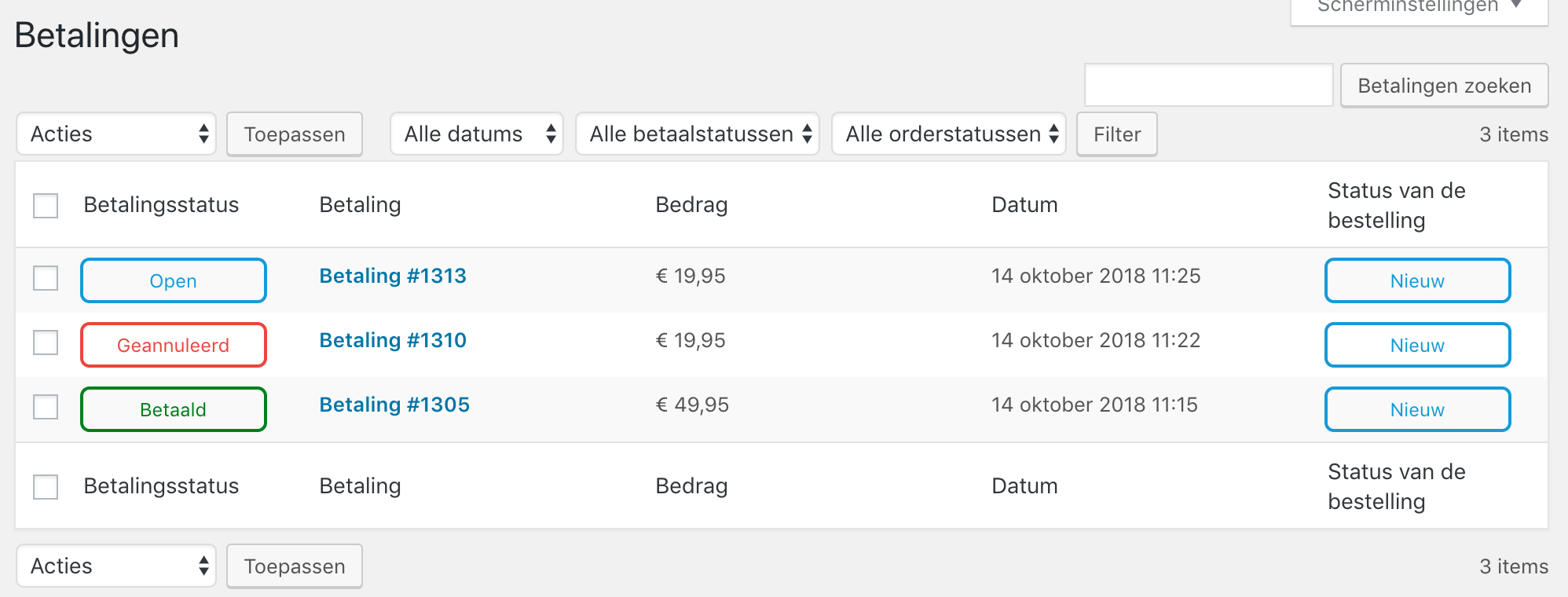
Task: Open the Alle betaalstatussen dropdown
Action: 698,134
